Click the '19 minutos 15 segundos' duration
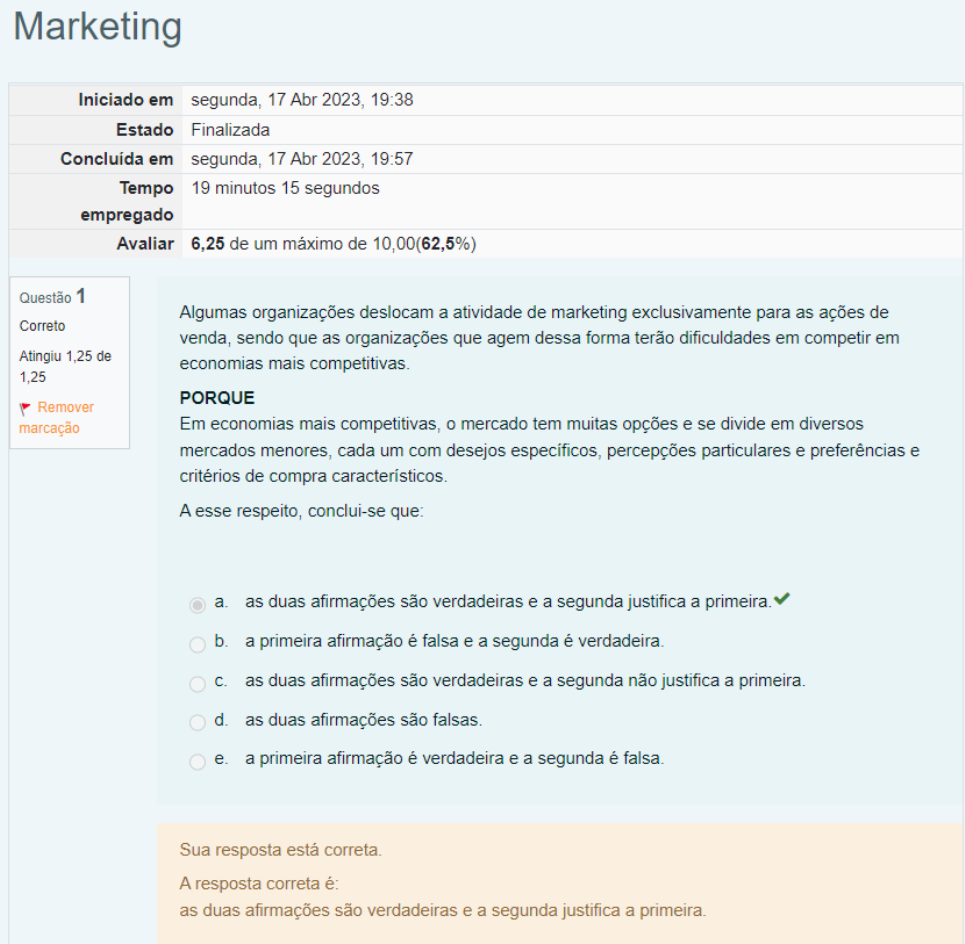 (285, 188)
